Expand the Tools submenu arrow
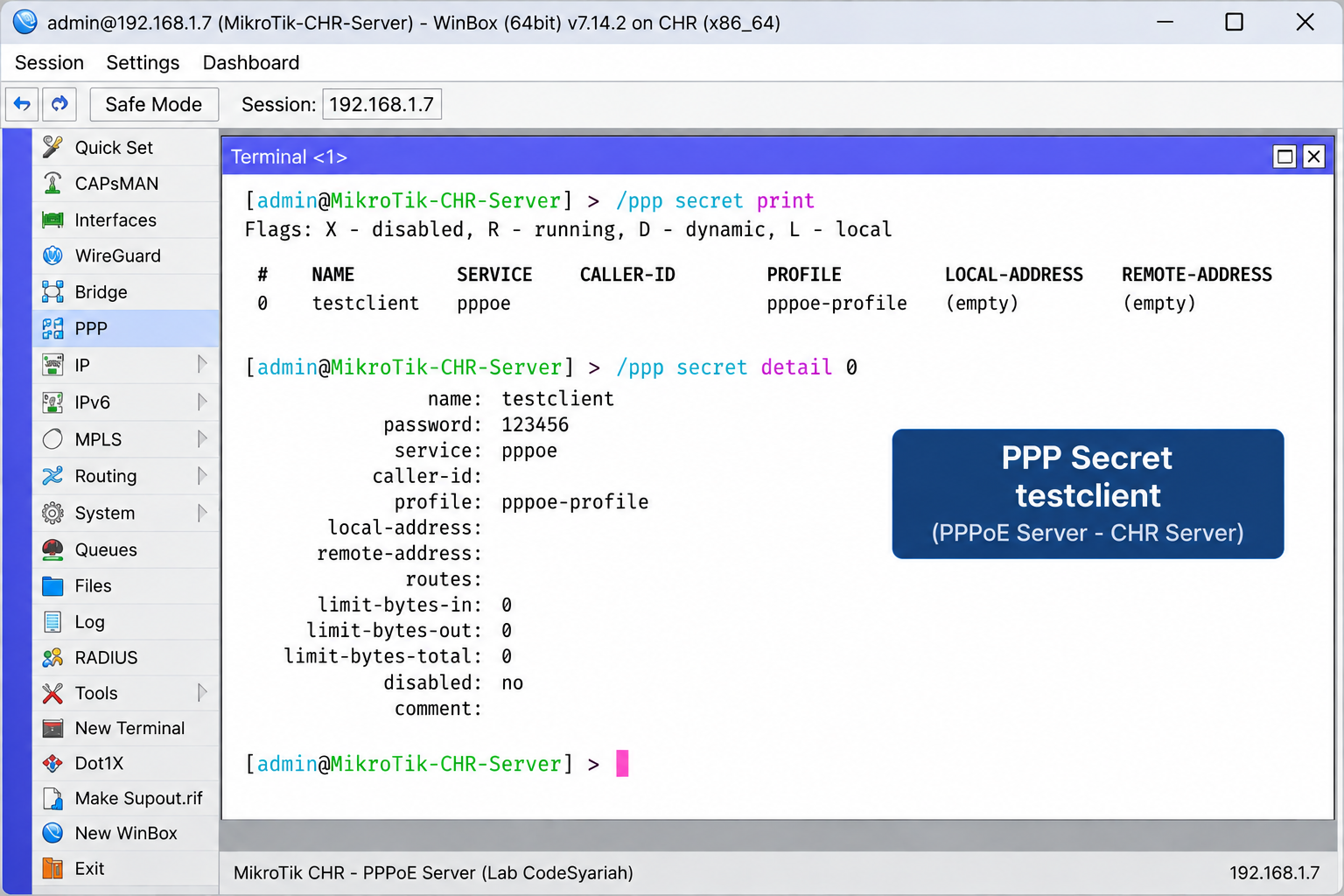The height and width of the screenshot is (896, 1344). [202, 693]
